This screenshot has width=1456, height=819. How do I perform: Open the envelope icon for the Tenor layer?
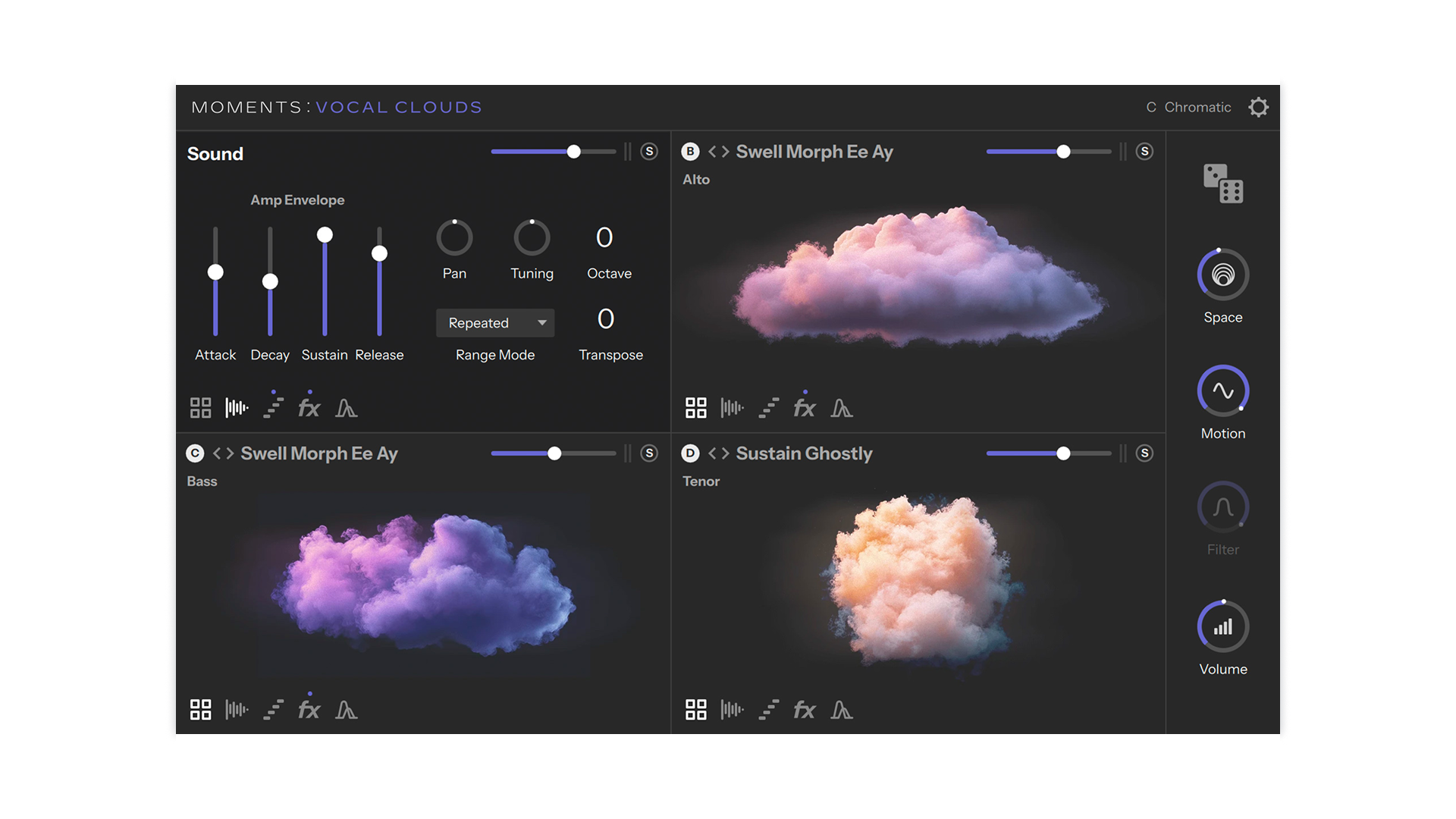pos(842,711)
